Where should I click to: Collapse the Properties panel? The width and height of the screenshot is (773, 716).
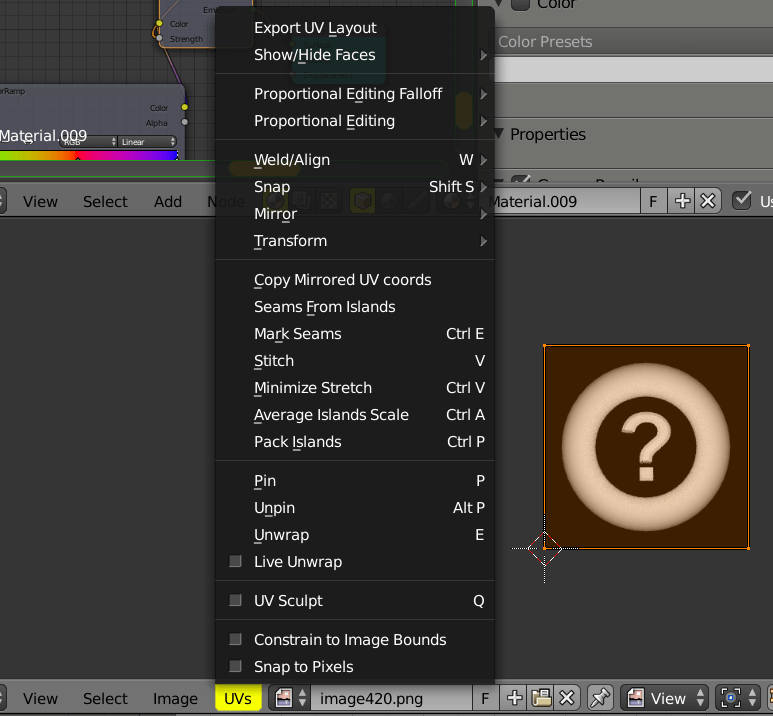click(499, 134)
